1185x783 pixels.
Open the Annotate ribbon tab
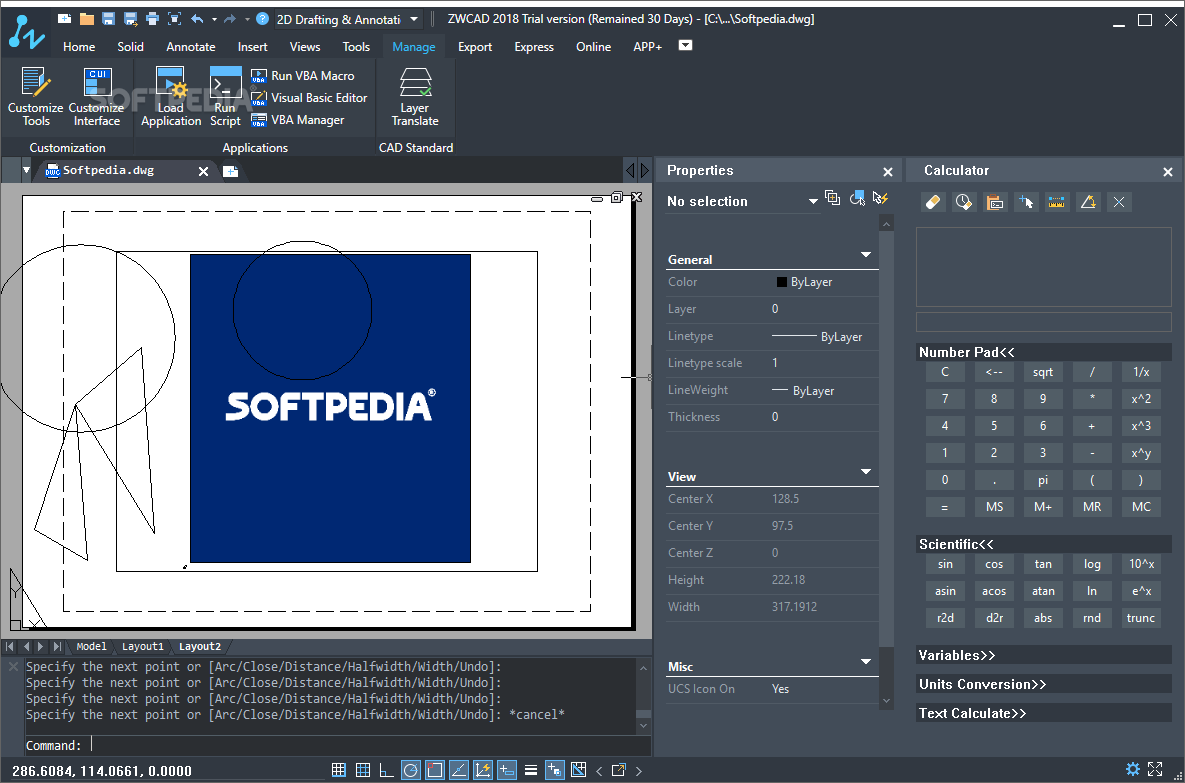190,47
